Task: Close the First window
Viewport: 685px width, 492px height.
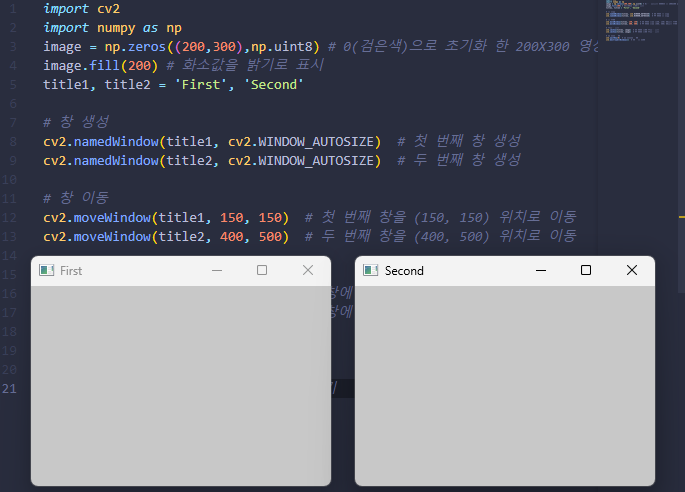Action: click(308, 270)
